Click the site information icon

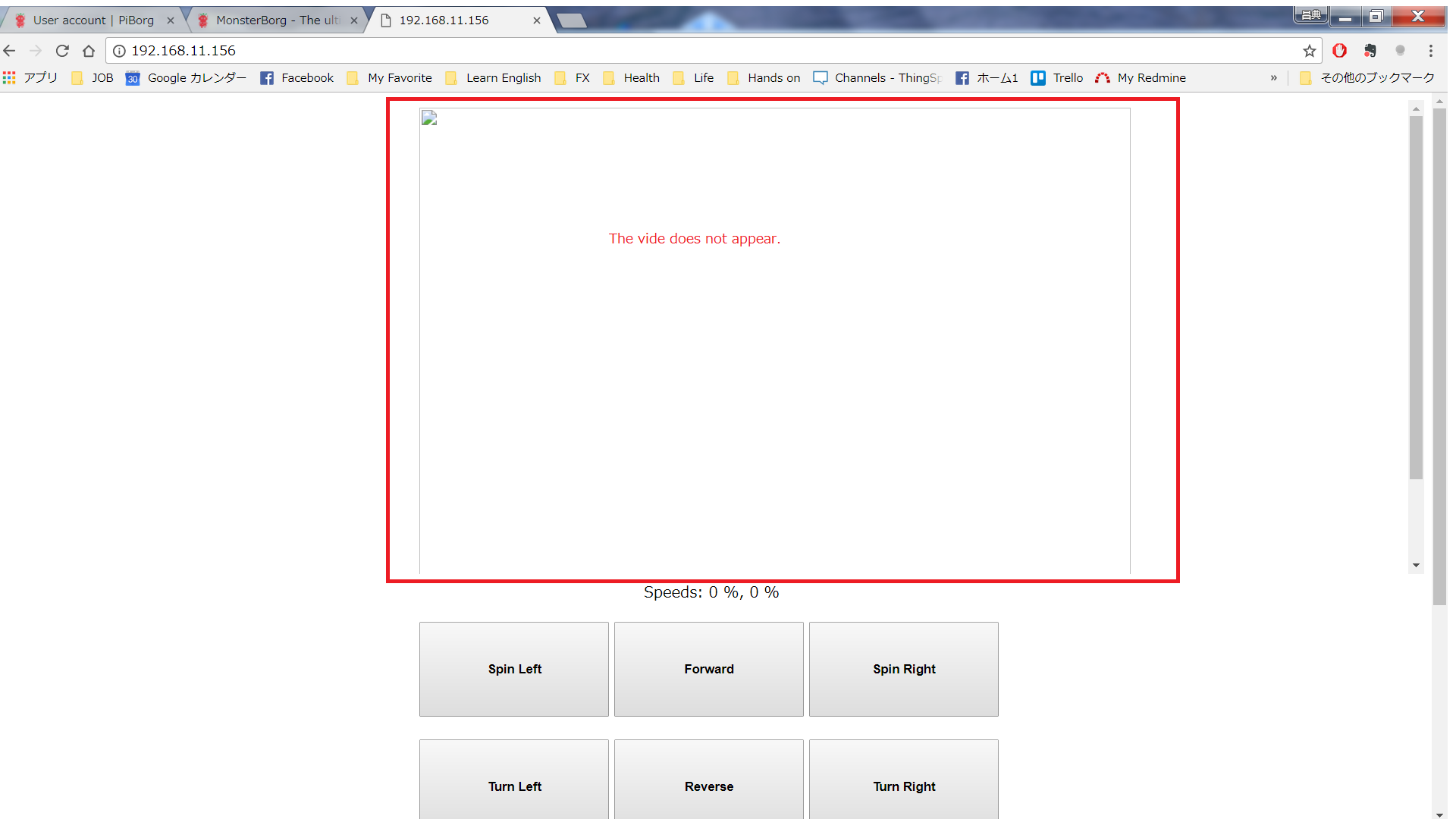click(x=119, y=51)
